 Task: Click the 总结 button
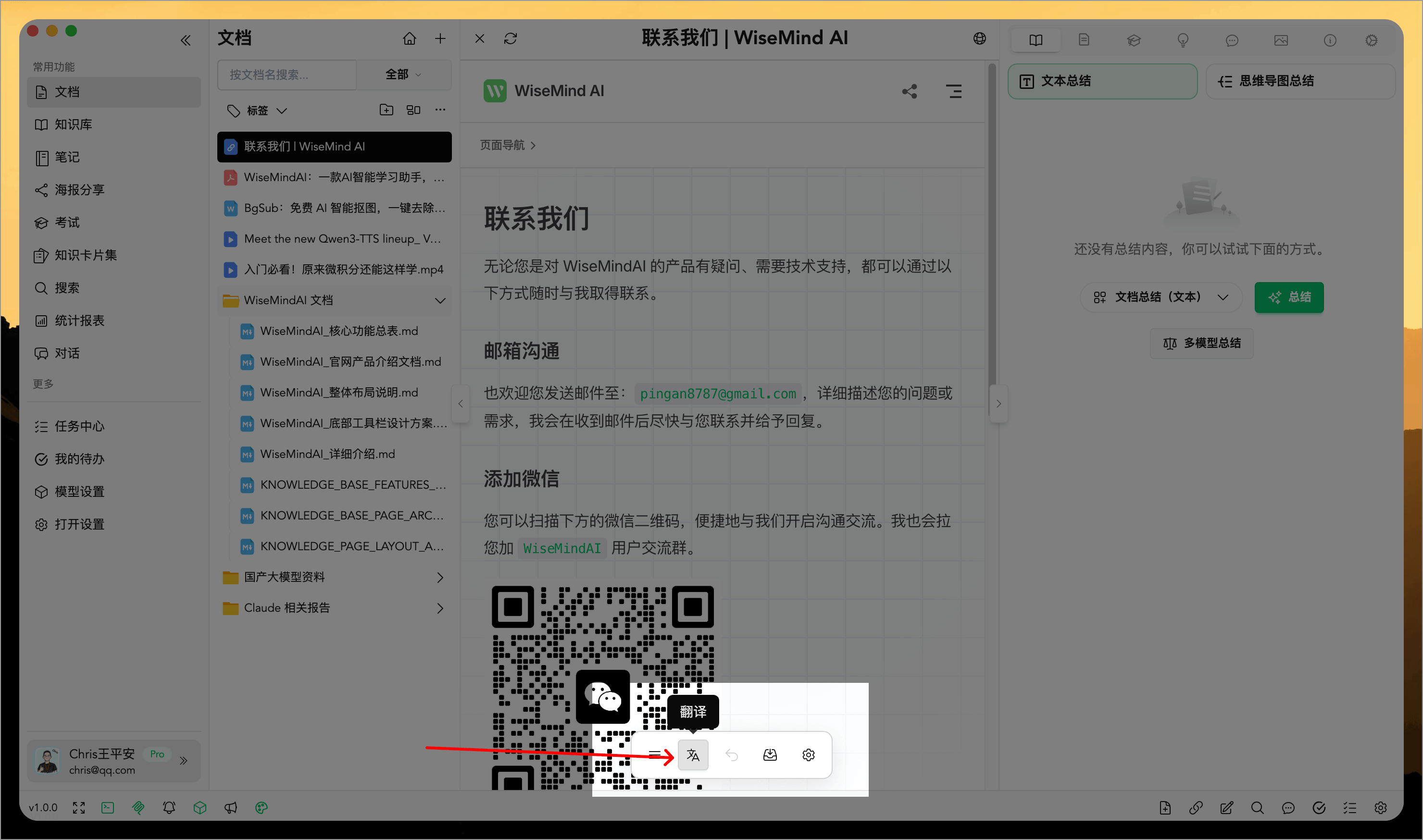[1289, 297]
